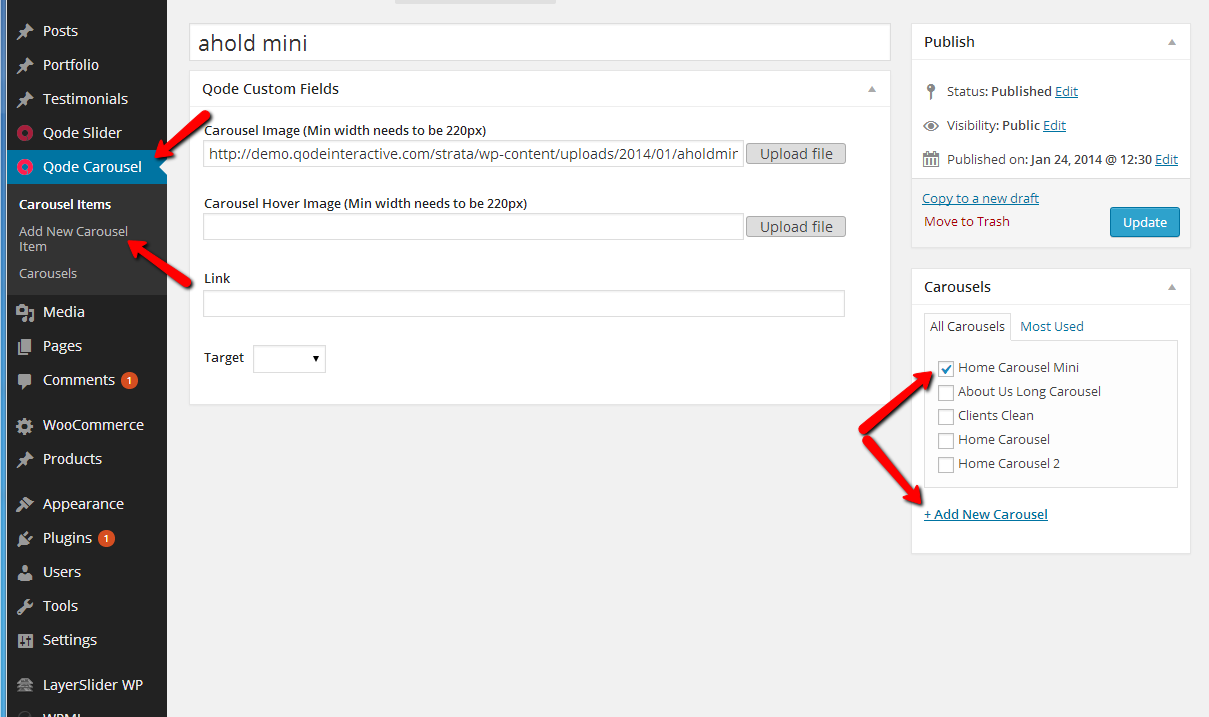This screenshot has width=1209, height=717.
Task: Check the About Us Long Carousel checkbox
Action: (x=946, y=392)
